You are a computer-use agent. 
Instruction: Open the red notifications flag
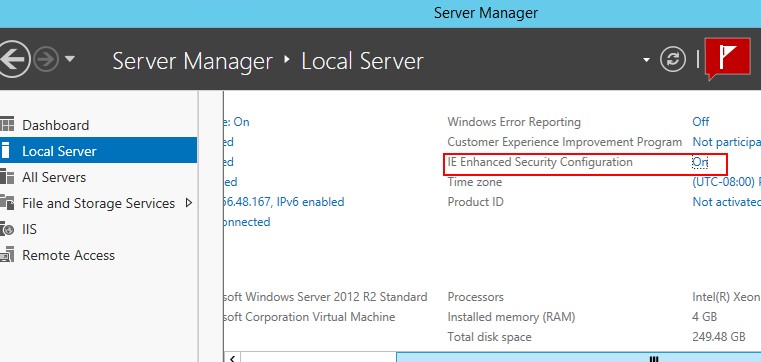[x=727, y=59]
